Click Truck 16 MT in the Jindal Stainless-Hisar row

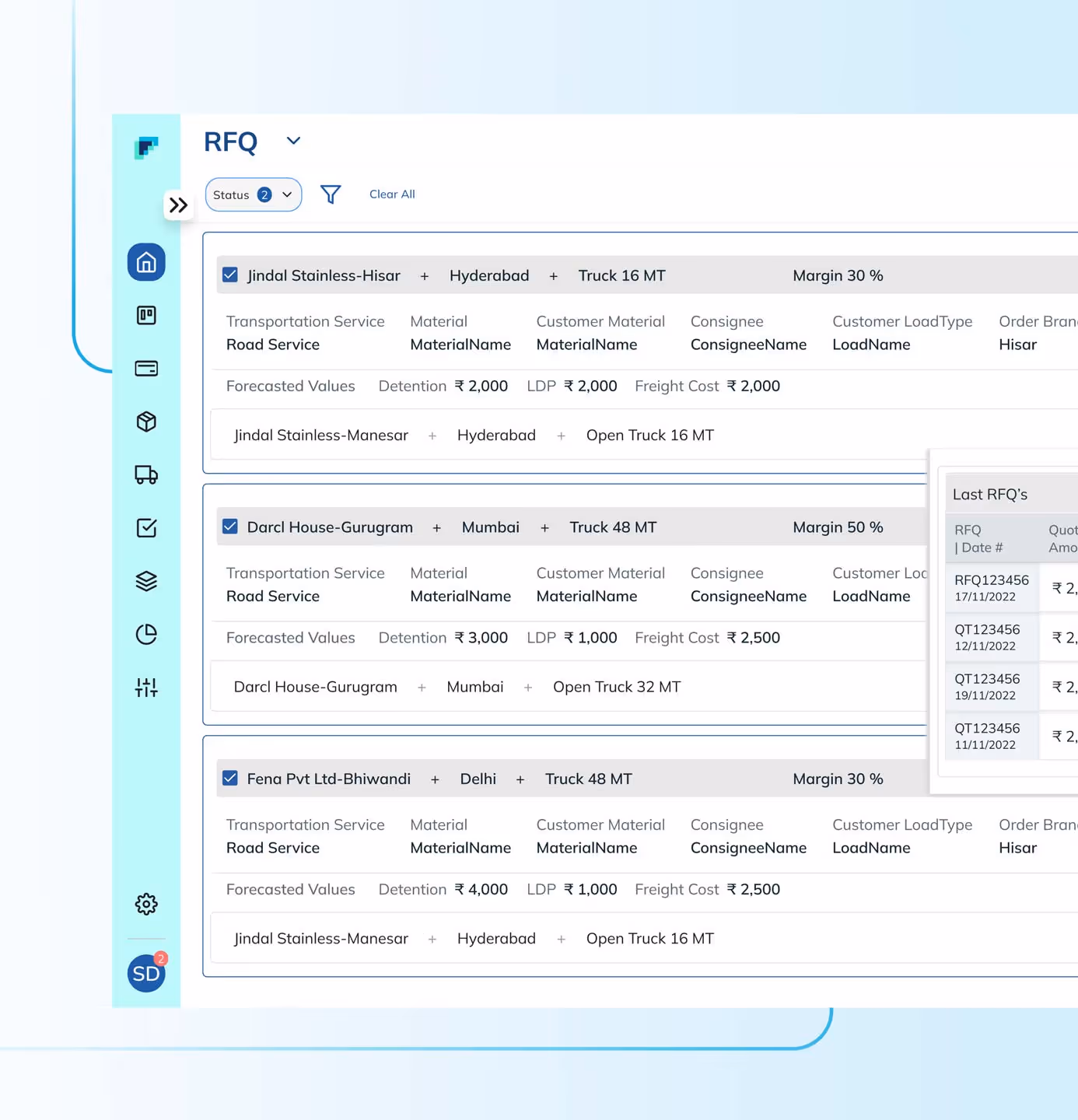tap(621, 275)
